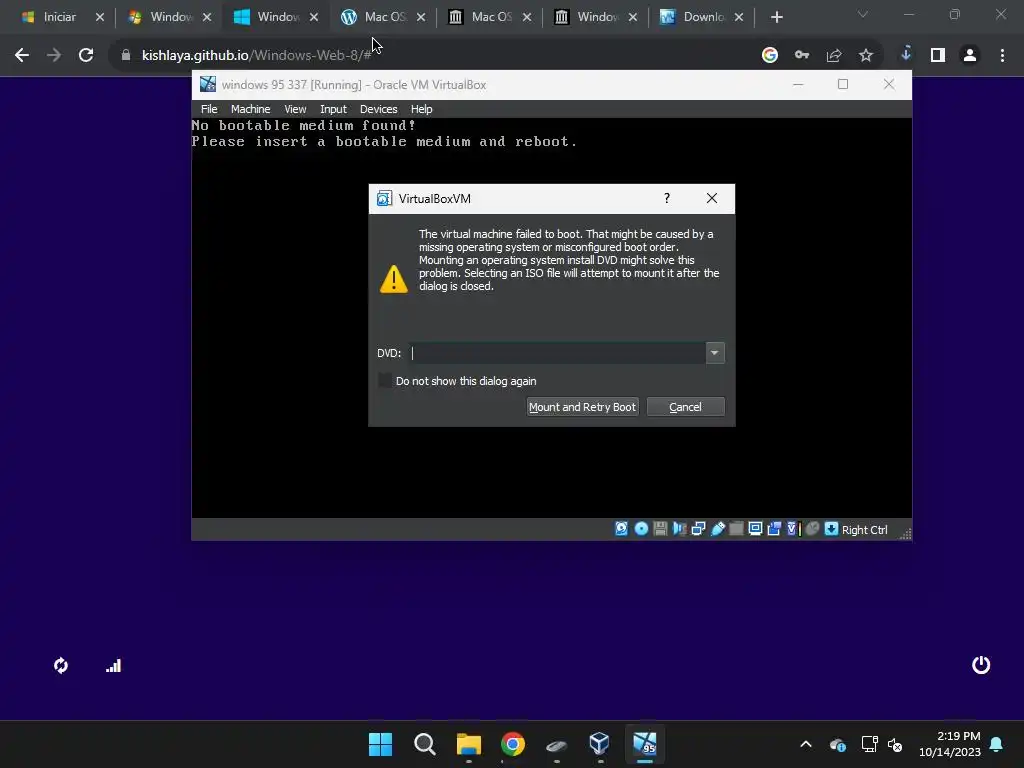
Task: Click the audio status icon
Action: click(x=679, y=529)
